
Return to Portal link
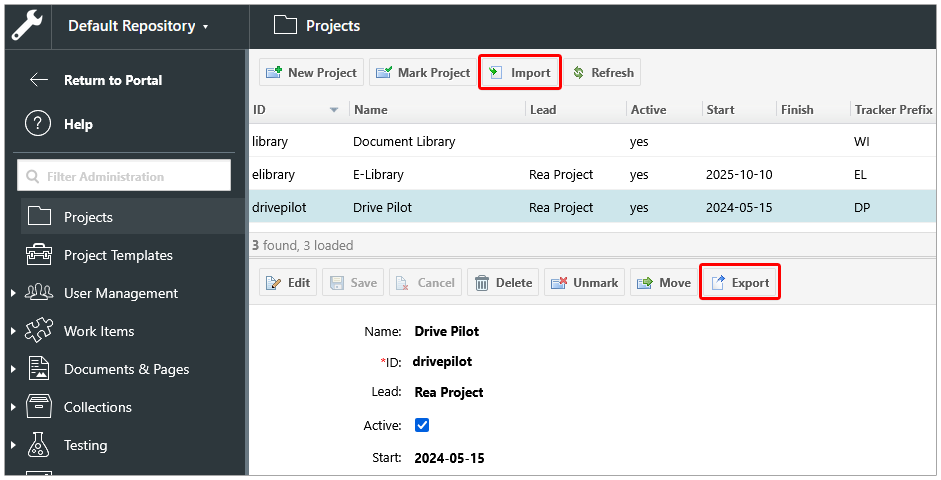click(113, 80)
